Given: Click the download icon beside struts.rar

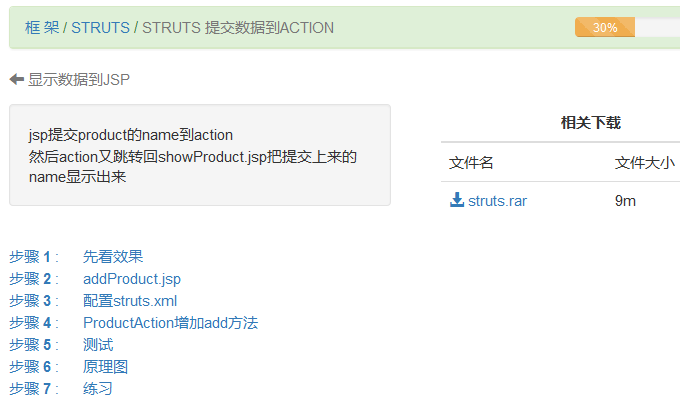Looking at the screenshot, I should pos(457,200).
